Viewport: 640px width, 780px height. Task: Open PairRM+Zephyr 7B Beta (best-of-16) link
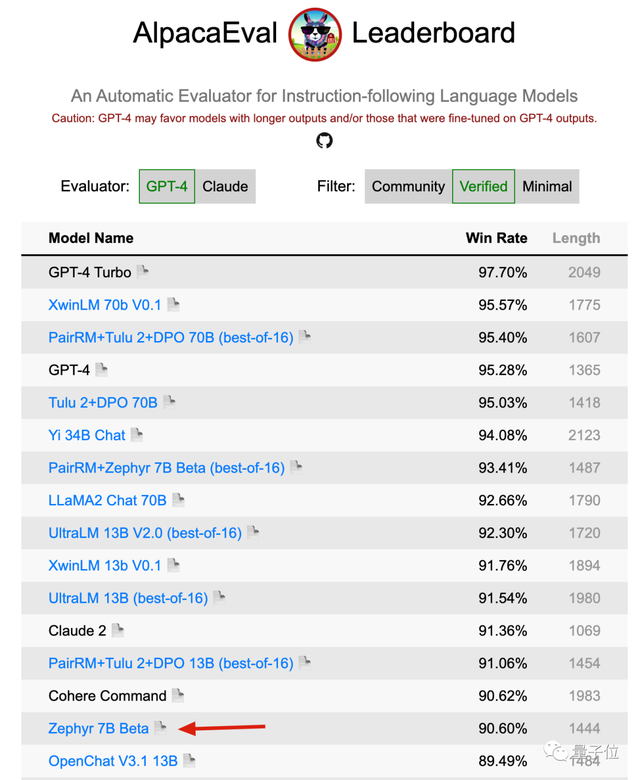coord(166,467)
